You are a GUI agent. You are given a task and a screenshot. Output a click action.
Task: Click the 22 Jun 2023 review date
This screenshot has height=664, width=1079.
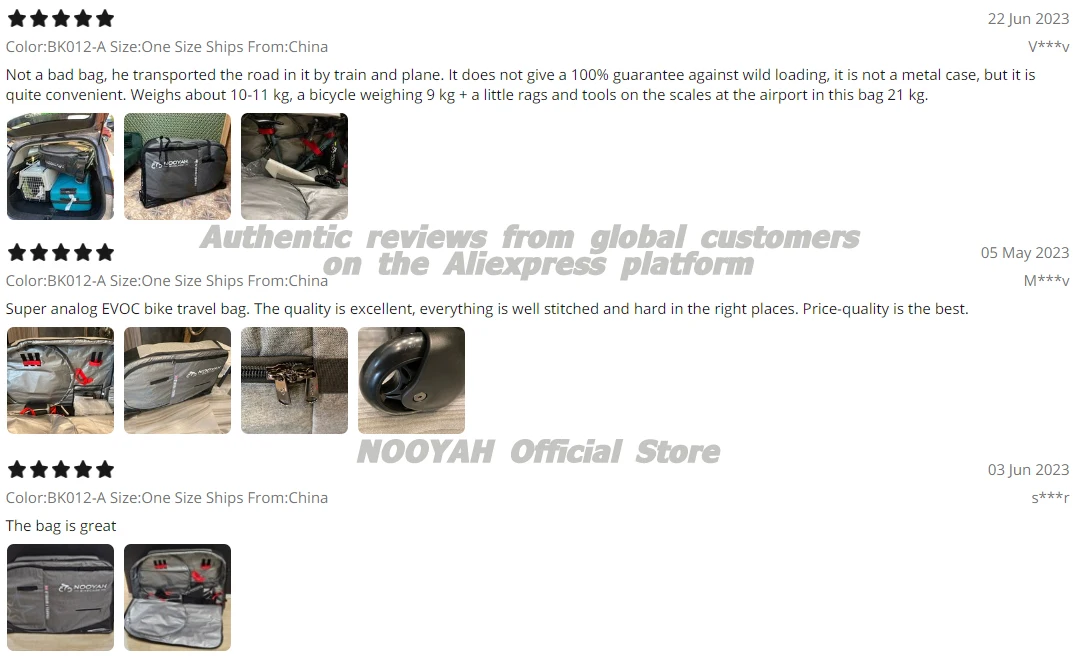(1028, 19)
